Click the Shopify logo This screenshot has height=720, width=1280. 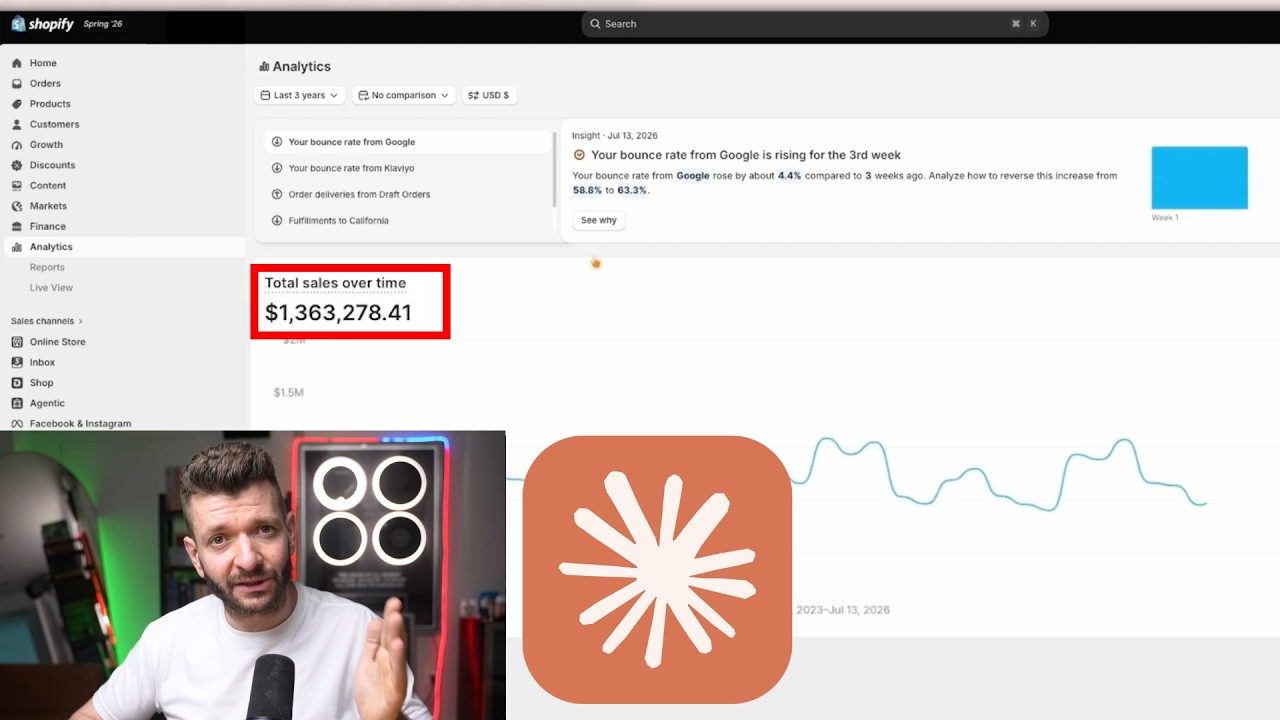pyautogui.click(x=42, y=23)
